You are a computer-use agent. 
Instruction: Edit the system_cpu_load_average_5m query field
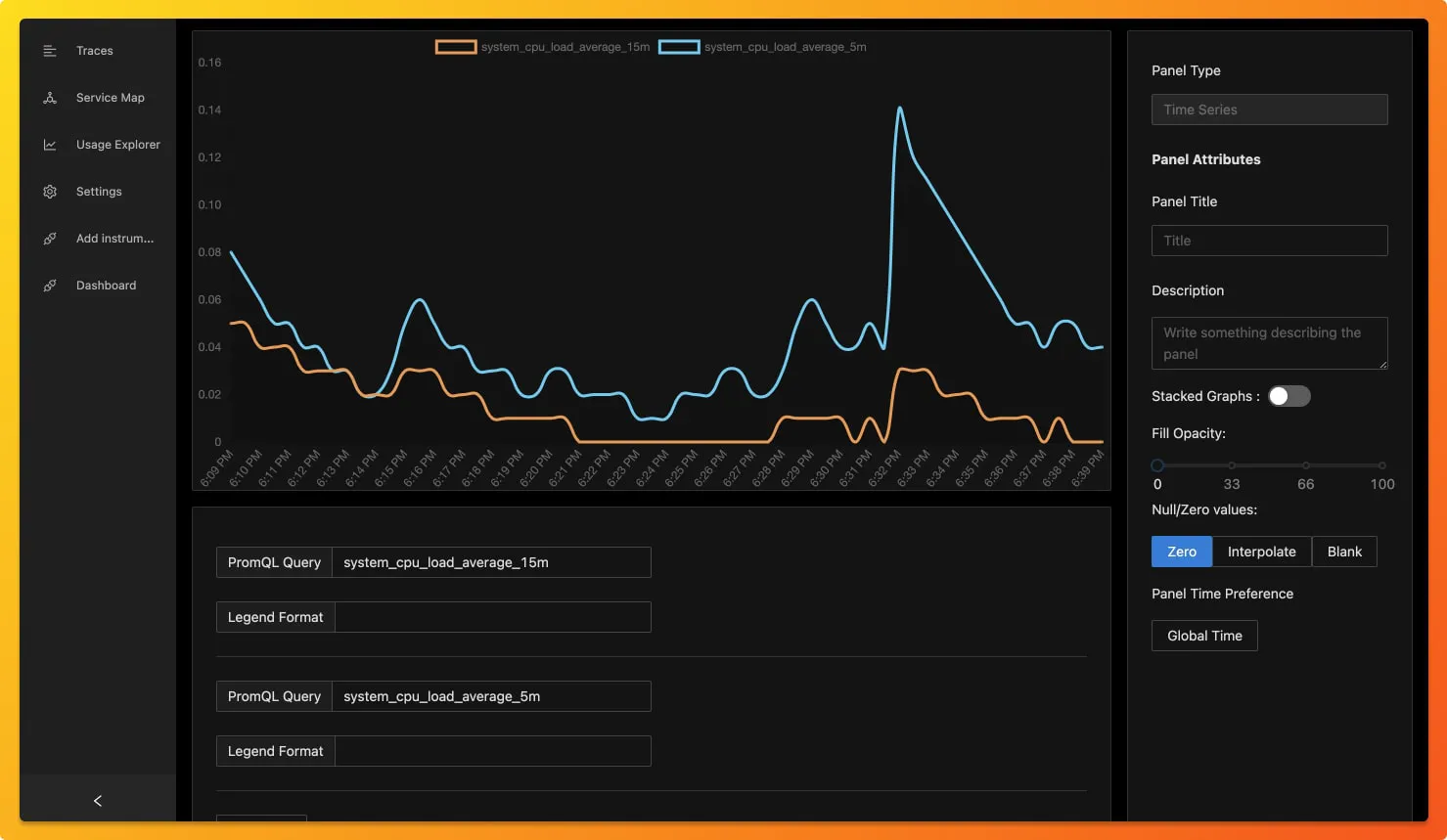[x=491, y=696]
